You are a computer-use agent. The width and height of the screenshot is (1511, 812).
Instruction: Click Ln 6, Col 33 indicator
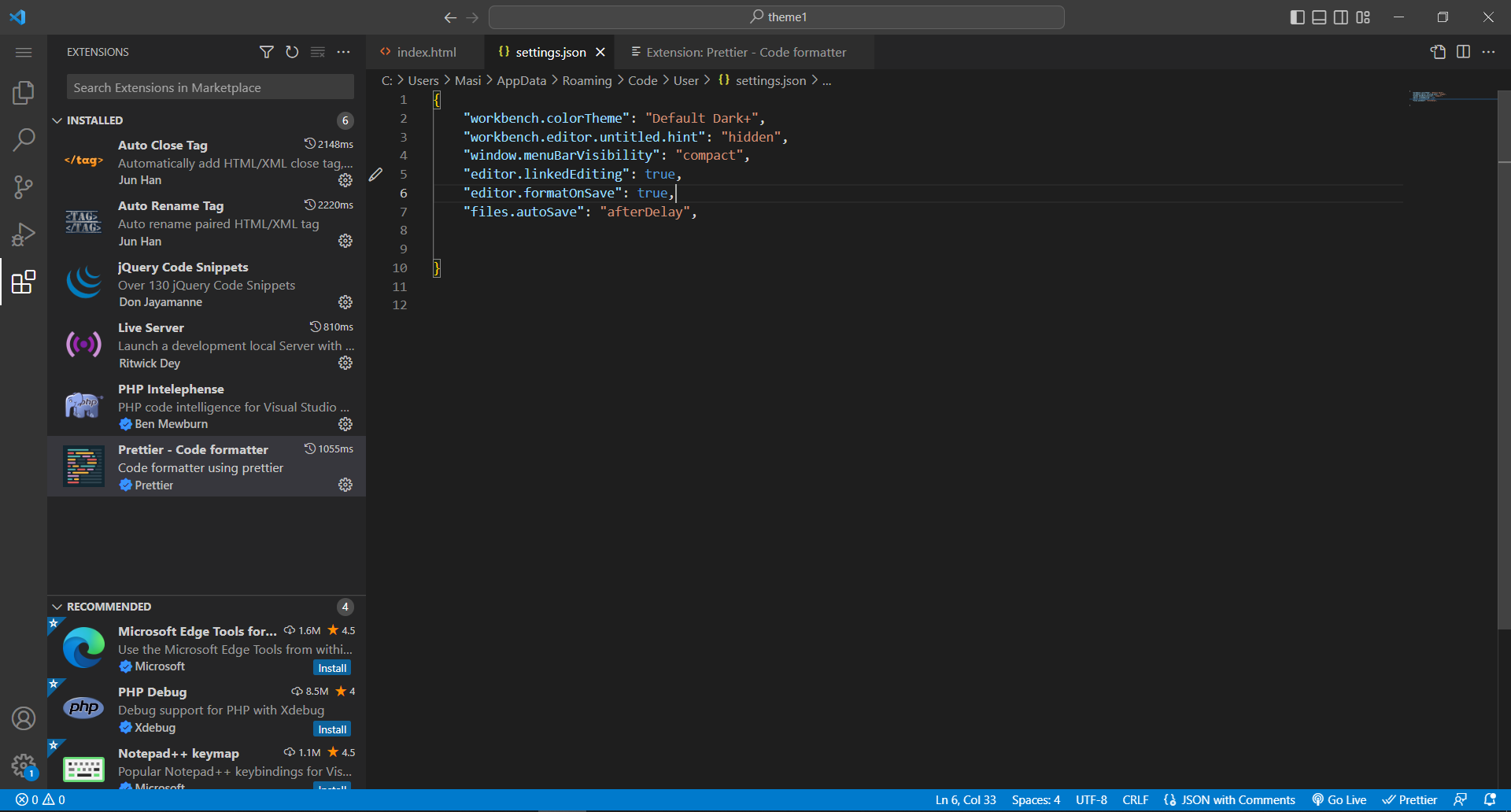(x=966, y=799)
